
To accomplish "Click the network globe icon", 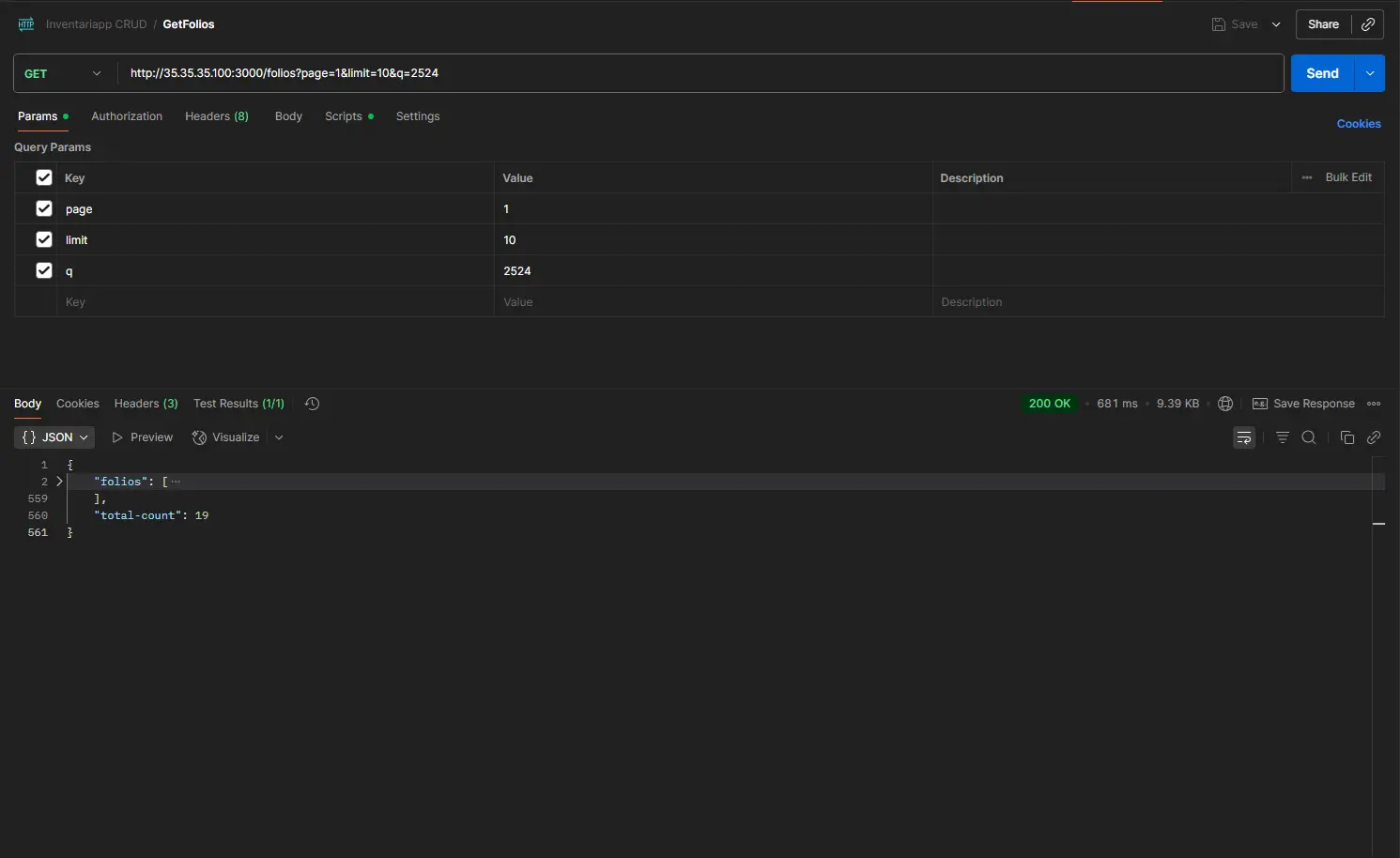I will click(1225, 404).
